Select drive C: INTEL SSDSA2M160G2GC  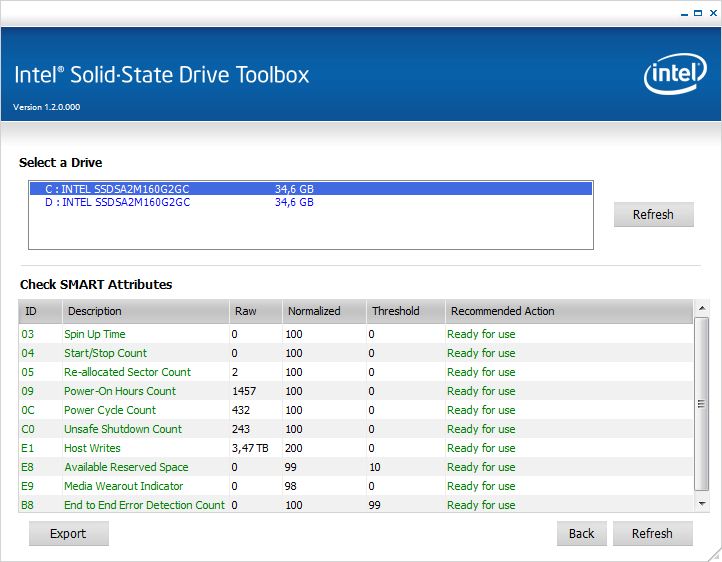[x=311, y=189]
